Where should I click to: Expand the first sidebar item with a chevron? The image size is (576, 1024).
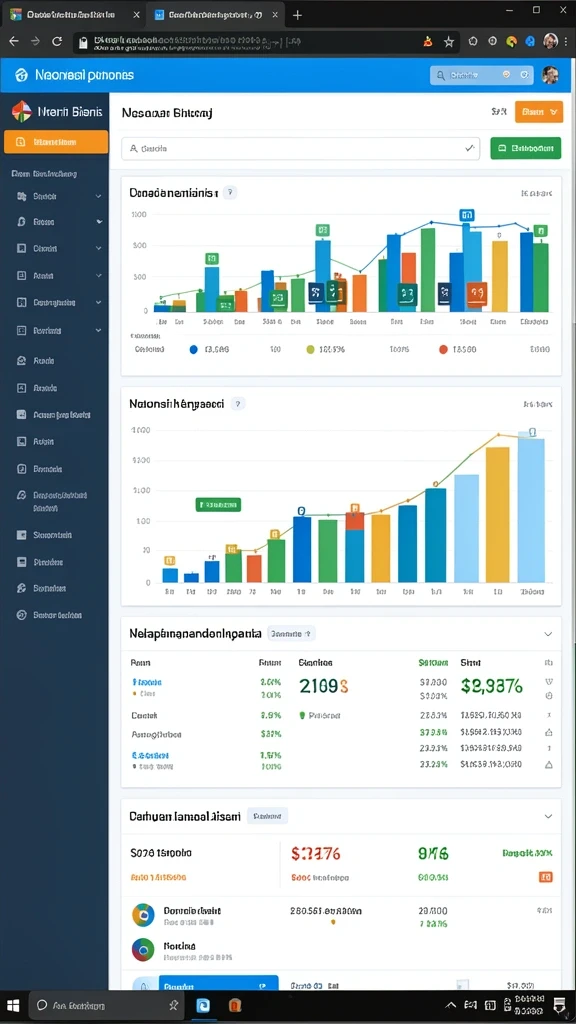coord(59,196)
